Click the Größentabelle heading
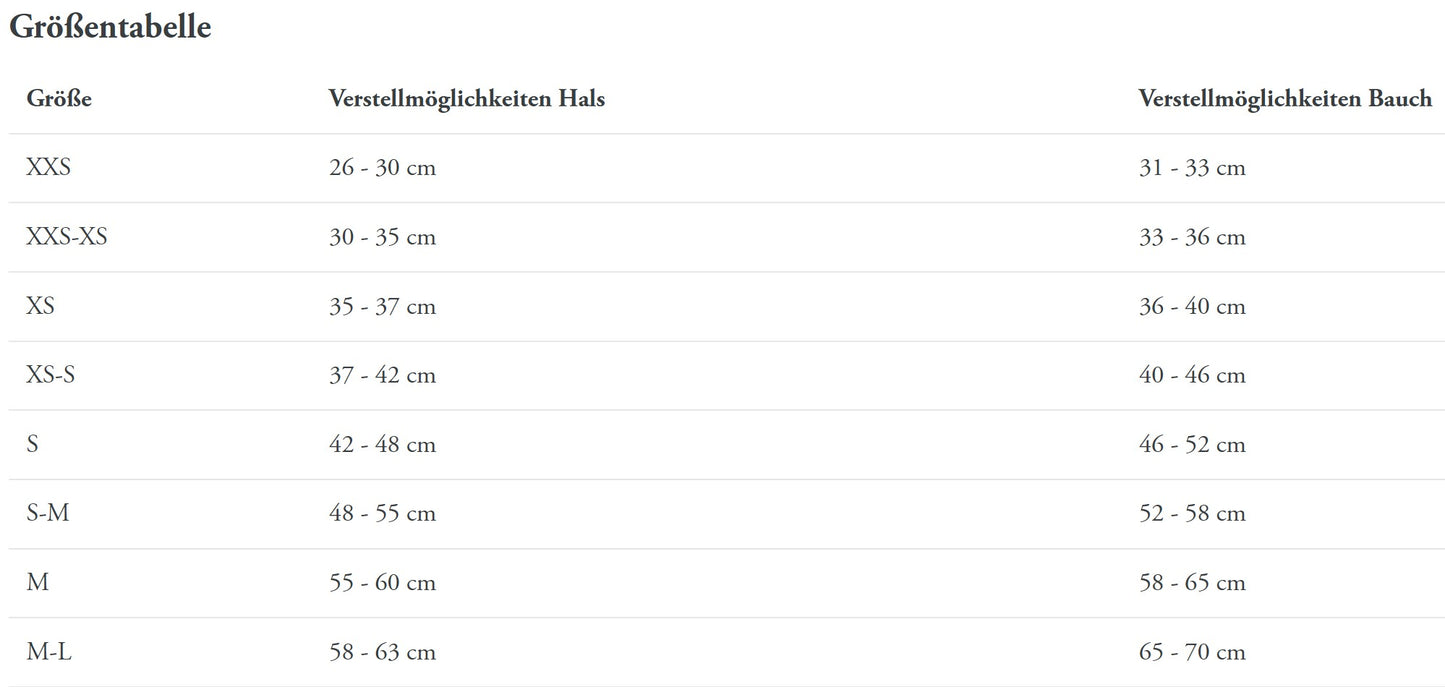Screen dimensions: 1445x687 110,28
